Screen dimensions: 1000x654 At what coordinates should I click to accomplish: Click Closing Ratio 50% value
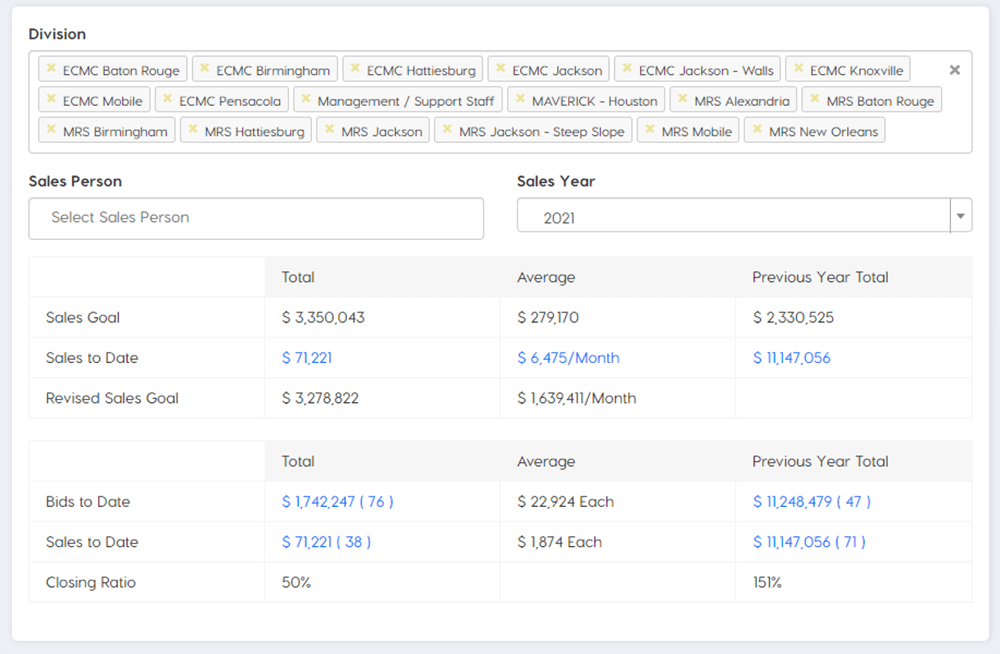pos(297,583)
